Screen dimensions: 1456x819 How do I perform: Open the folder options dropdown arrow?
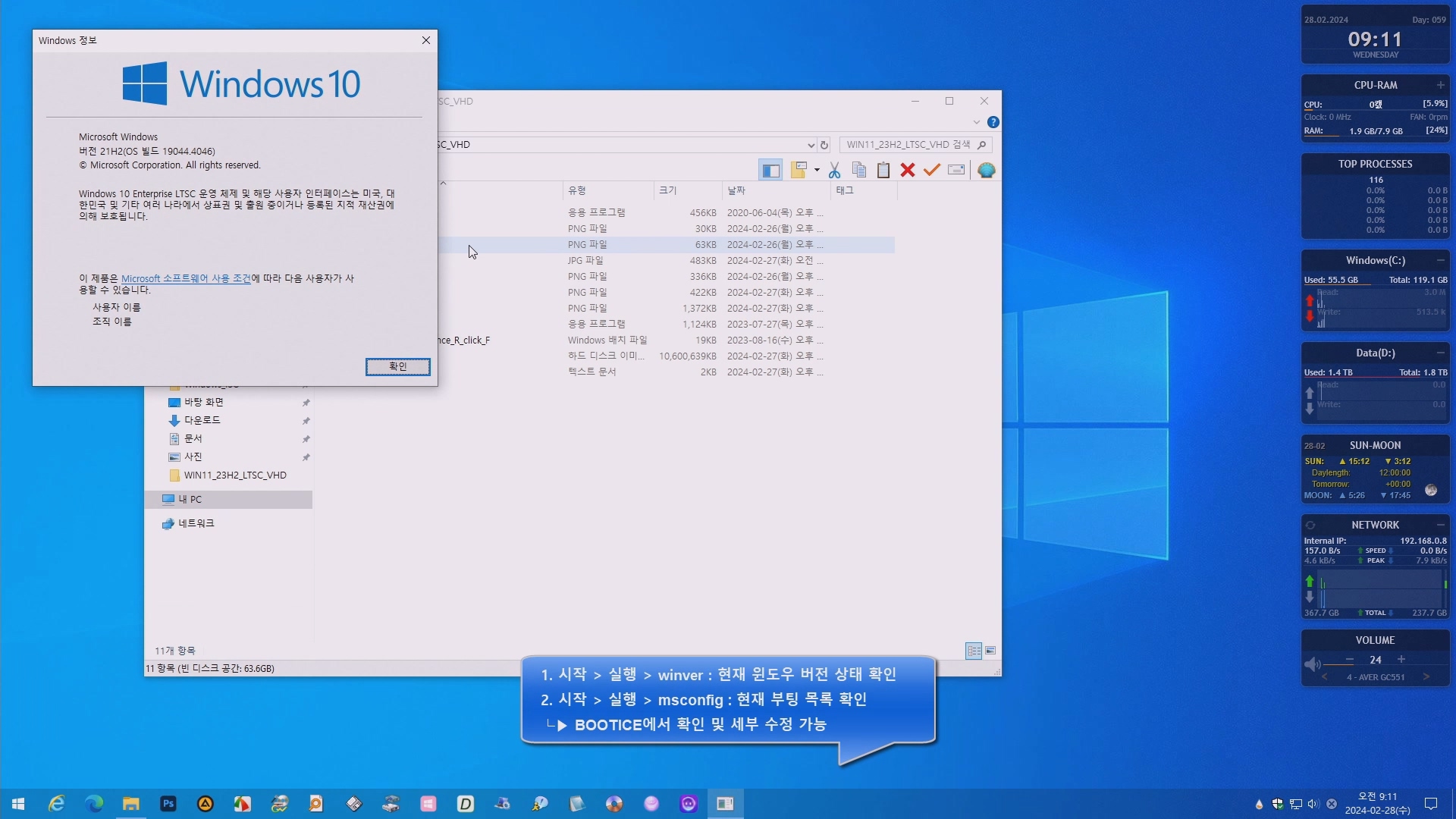(817, 170)
